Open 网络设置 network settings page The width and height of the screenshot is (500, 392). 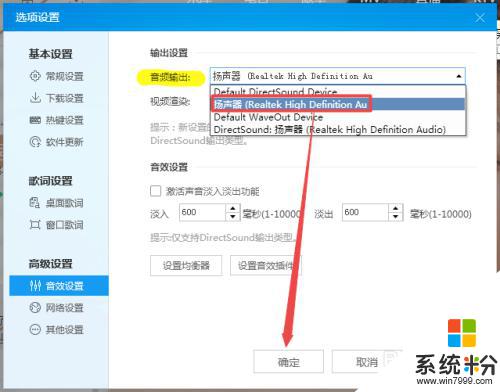(x=57, y=308)
